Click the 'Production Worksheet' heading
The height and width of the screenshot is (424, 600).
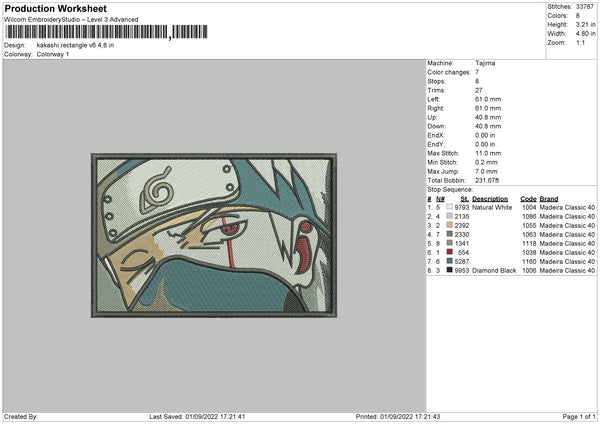55,8
